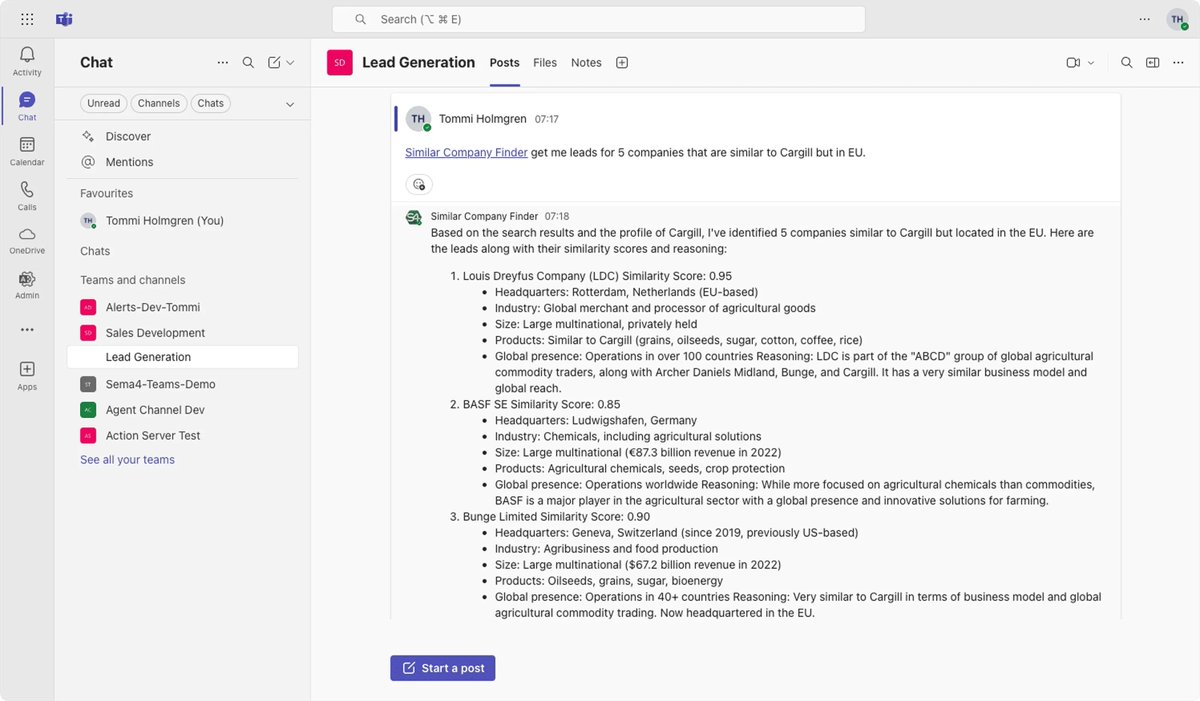The image size is (1200, 701).
Task: Click the Start a post button
Action: tap(442, 668)
